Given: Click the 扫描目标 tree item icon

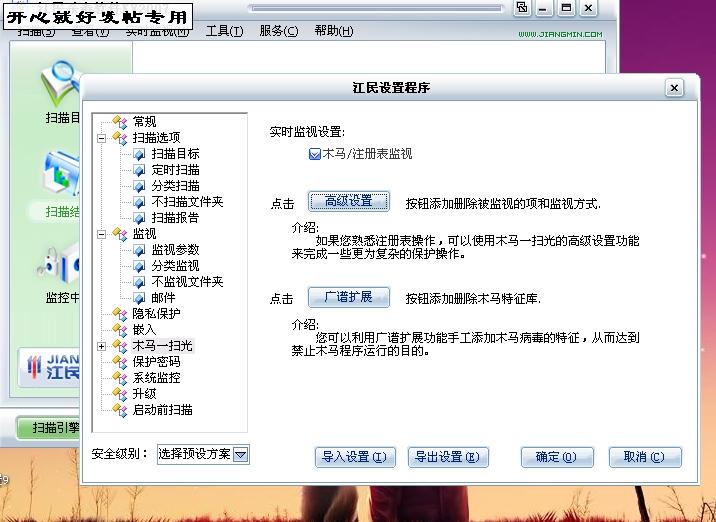Looking at the screenshot, I should coord(139,154).
